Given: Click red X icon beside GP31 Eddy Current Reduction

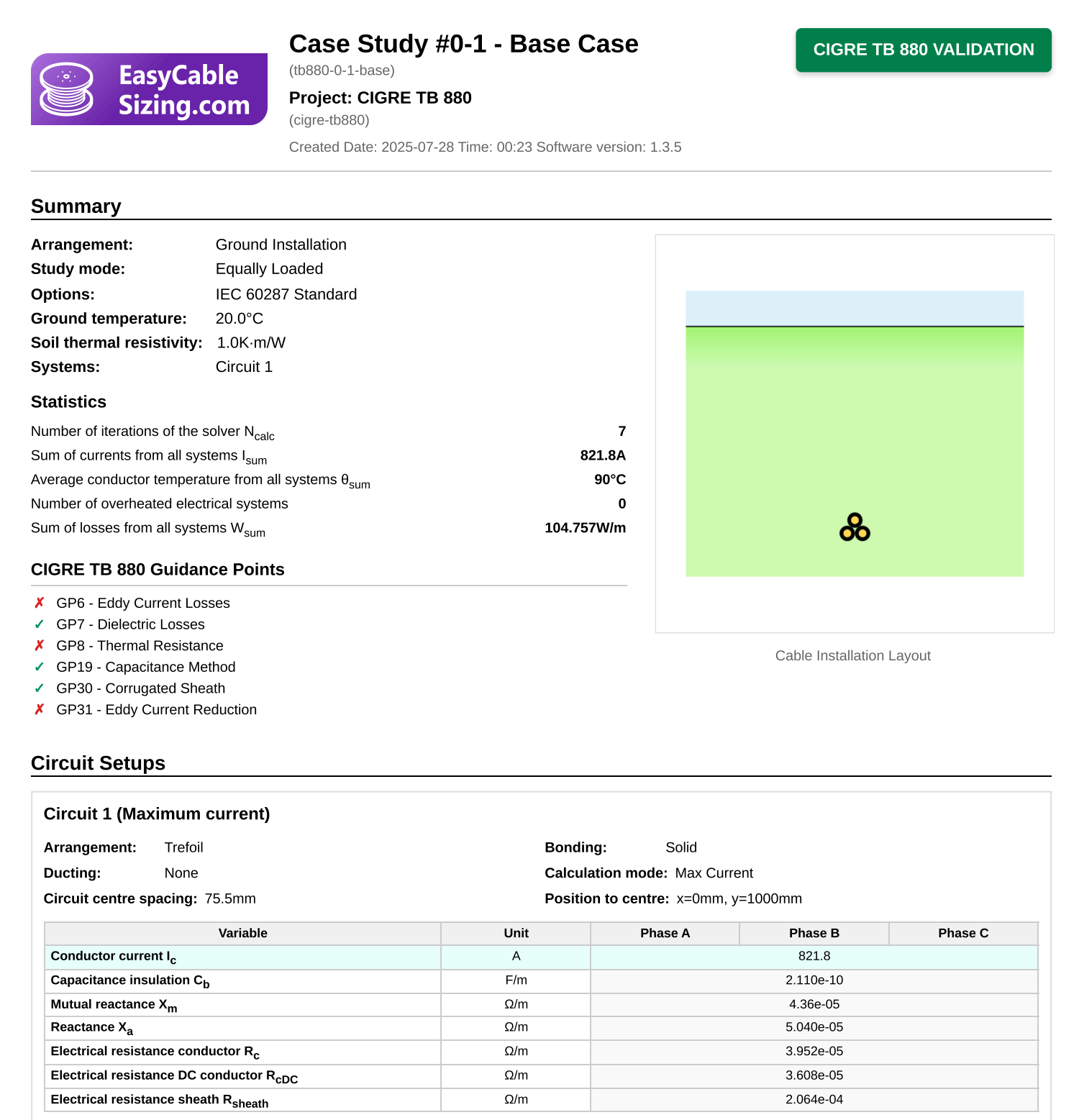Looking at the screenshot, I should tap(40, 709).
